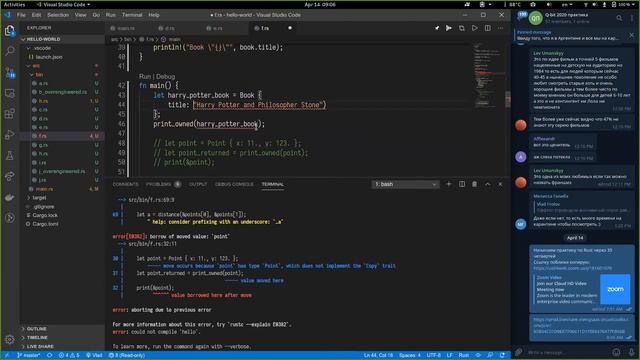Add a new terminal with plus icon

point(449,184)
